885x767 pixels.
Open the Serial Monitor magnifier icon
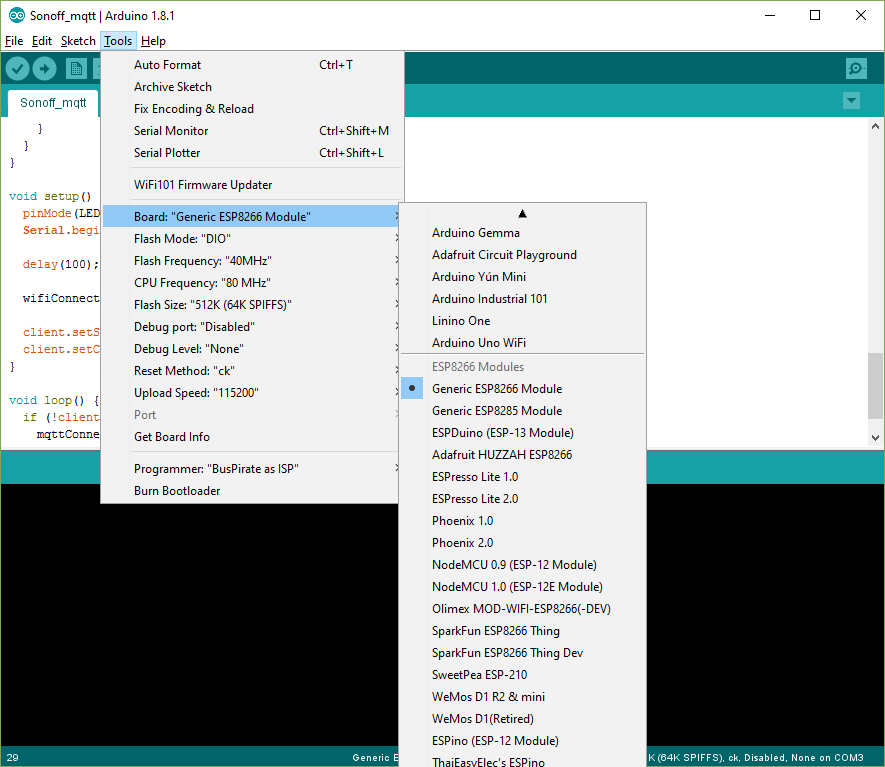pyautogui.click(x=856, y=69)
